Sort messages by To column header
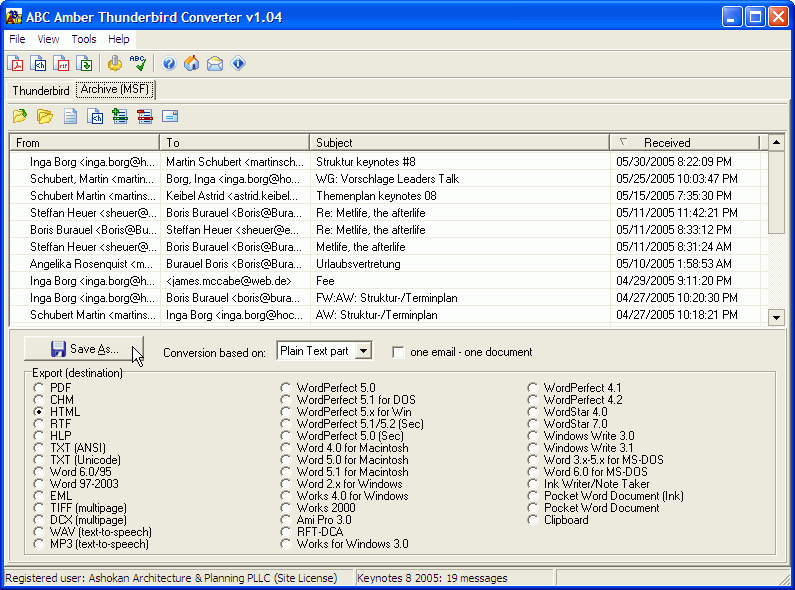The width and height of the screenshot is (795, 590). click(234, 143)
